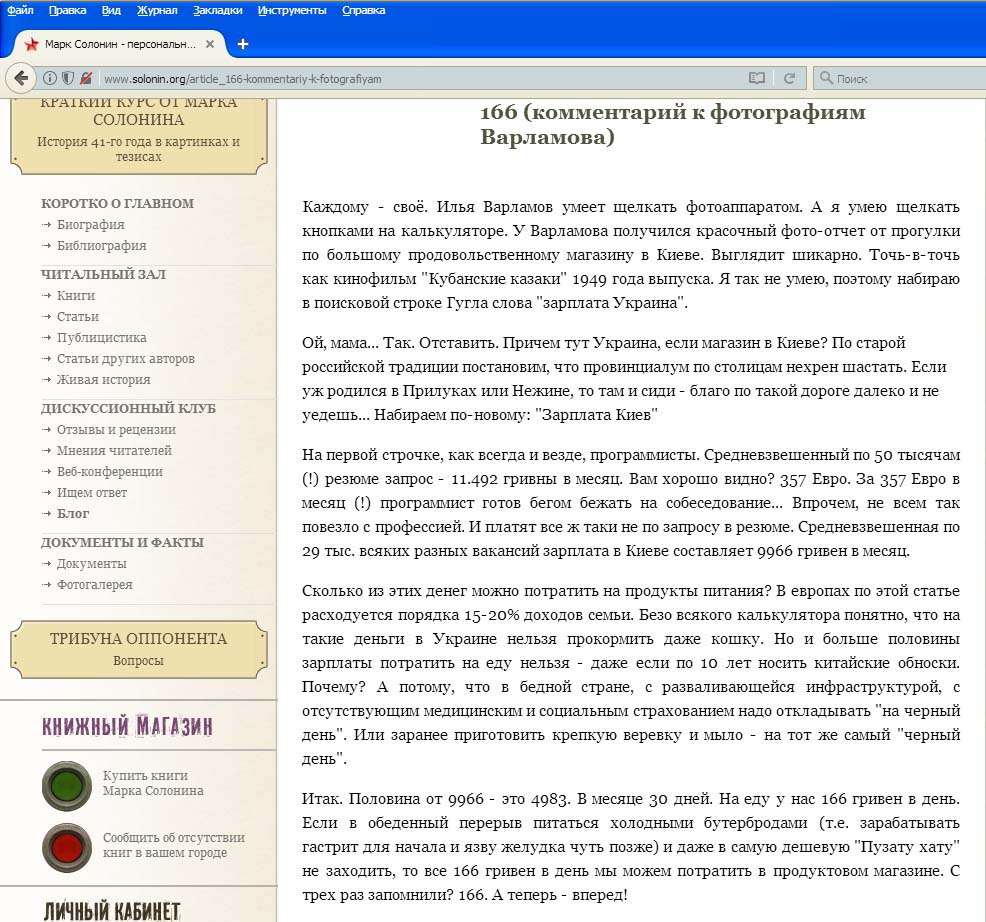Open the Вид menu
The width and height of the screenshot is (986, 922).
(111, 10)
